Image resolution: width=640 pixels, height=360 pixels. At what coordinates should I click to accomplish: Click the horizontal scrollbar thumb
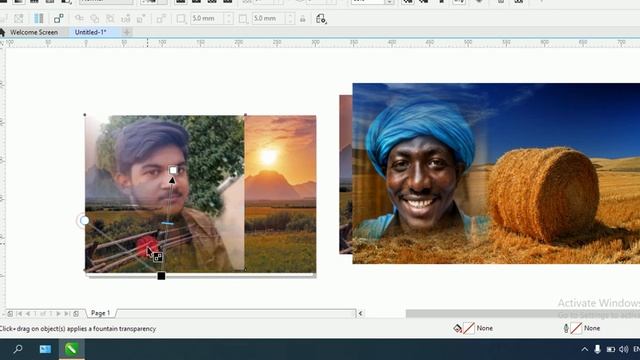pyautogui.click(x=522, y=313)
